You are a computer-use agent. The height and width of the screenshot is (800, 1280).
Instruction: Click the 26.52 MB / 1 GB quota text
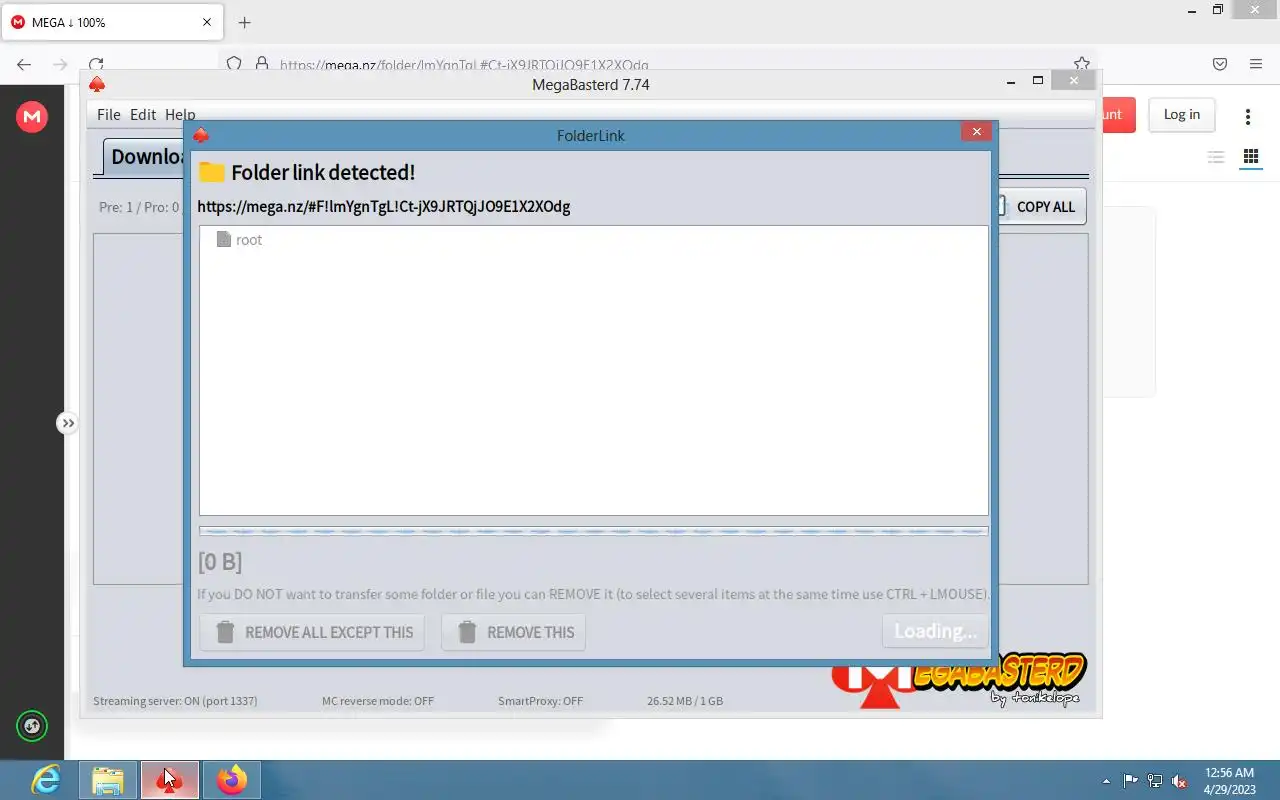coord(685,701)
